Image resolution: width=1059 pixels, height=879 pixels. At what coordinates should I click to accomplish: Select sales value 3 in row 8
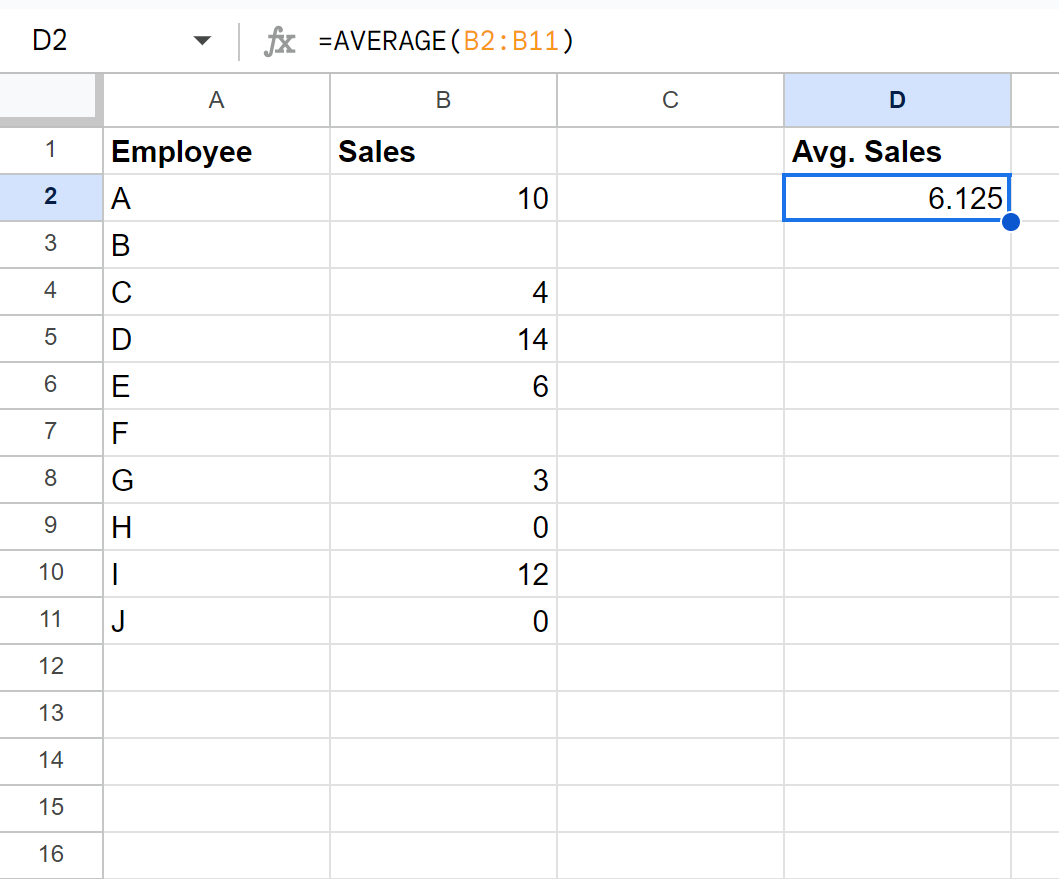pyautogui.click(x=443, y=479)
